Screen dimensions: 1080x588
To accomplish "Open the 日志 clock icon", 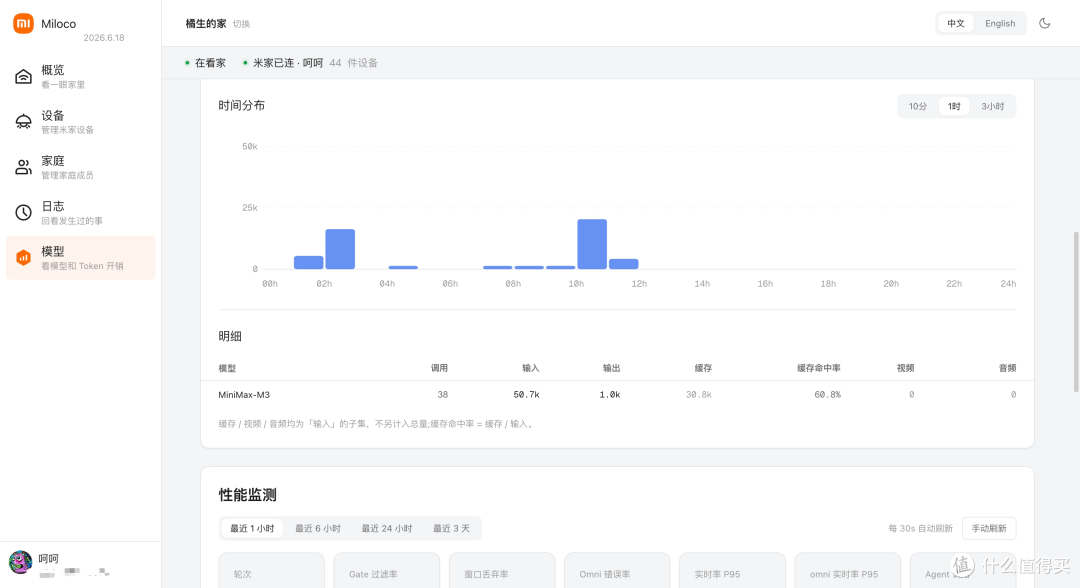I will pos(23,213).
